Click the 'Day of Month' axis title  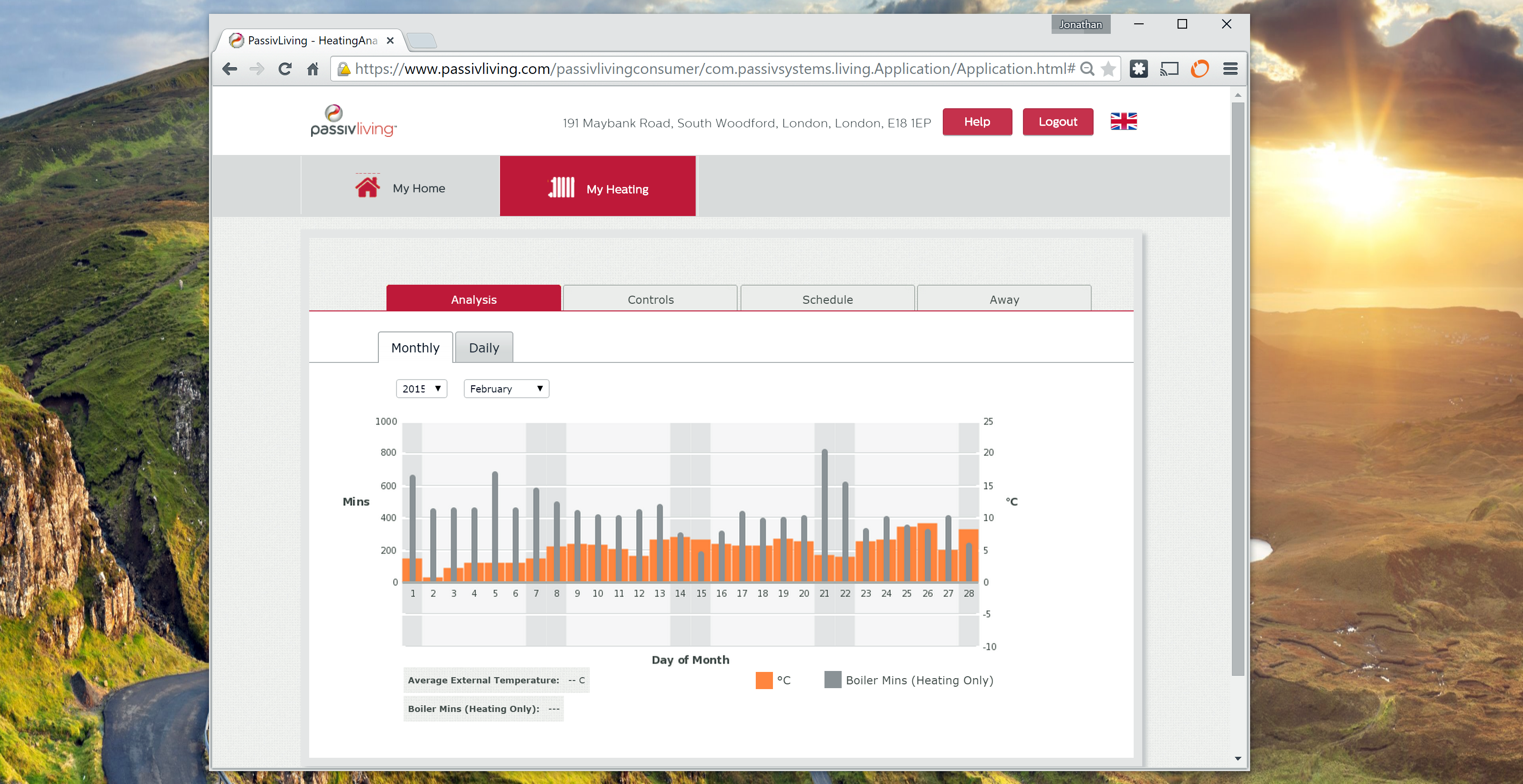tap(690, 660)
